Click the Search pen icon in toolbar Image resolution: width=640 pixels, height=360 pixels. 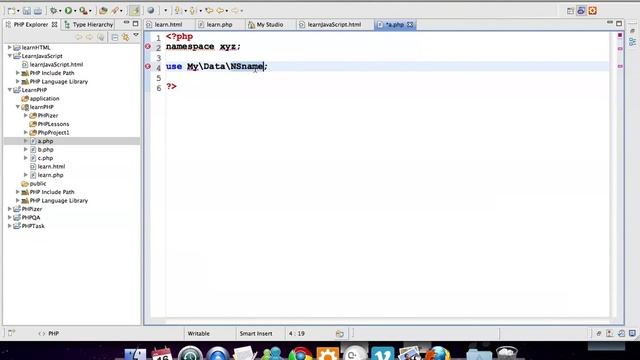pos(115,11)
